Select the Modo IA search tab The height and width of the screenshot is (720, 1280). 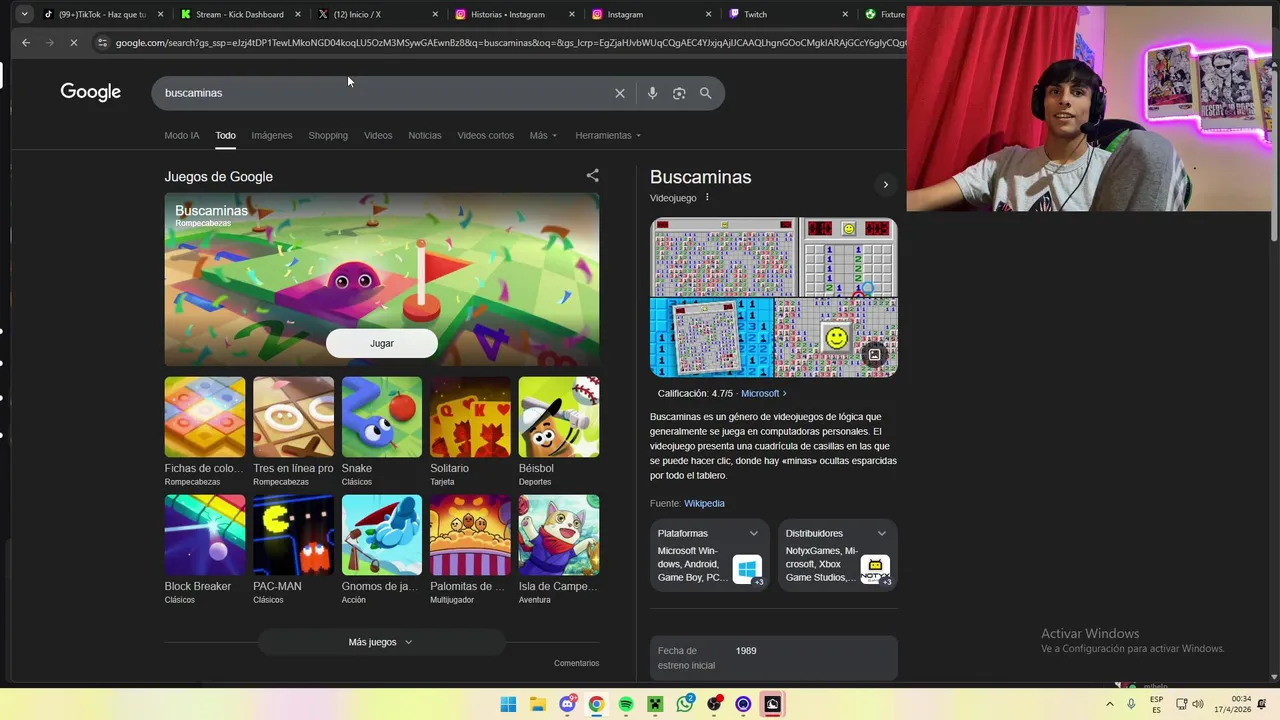182,135
